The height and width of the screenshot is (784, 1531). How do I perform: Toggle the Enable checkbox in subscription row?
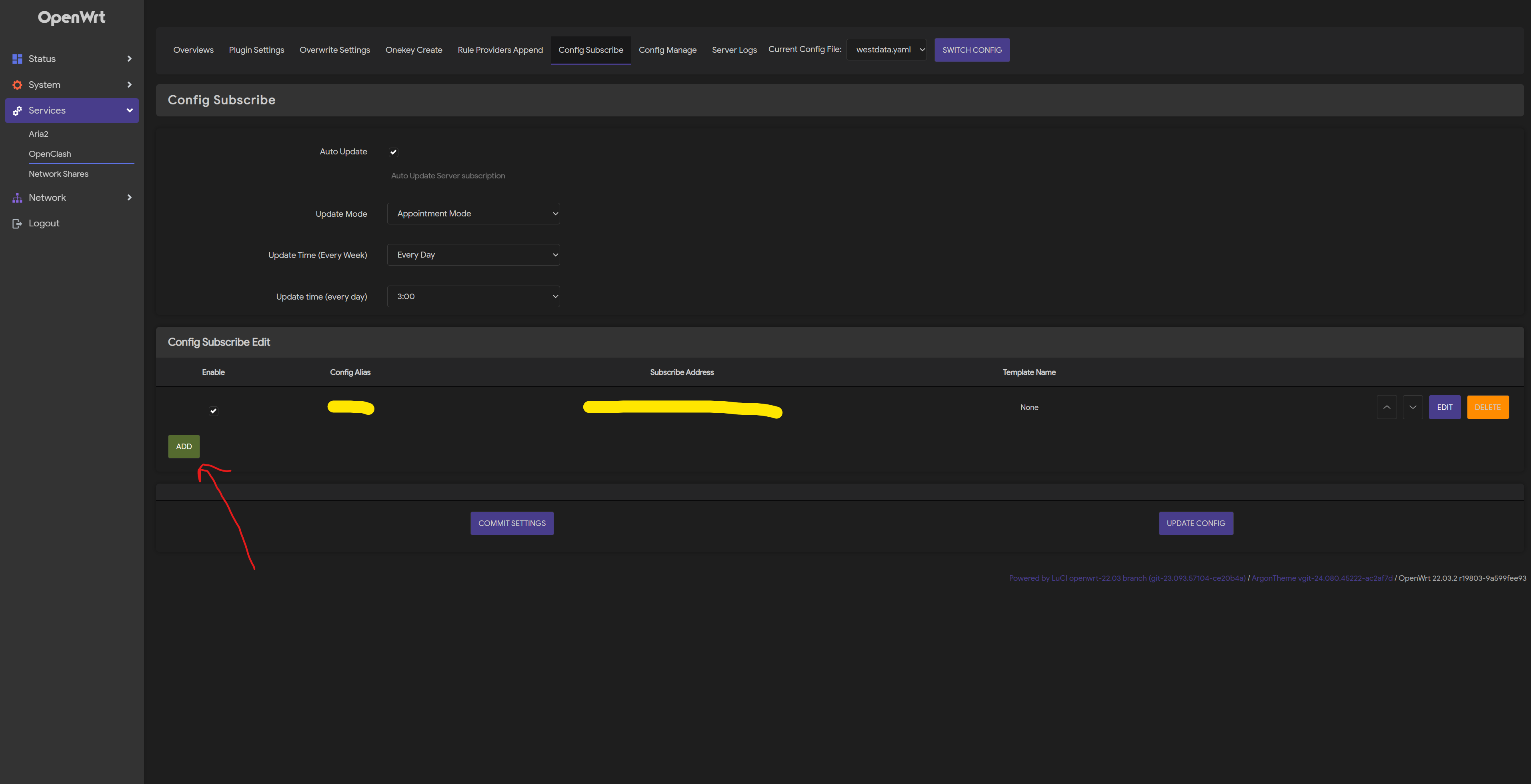[x=213, y=411]
